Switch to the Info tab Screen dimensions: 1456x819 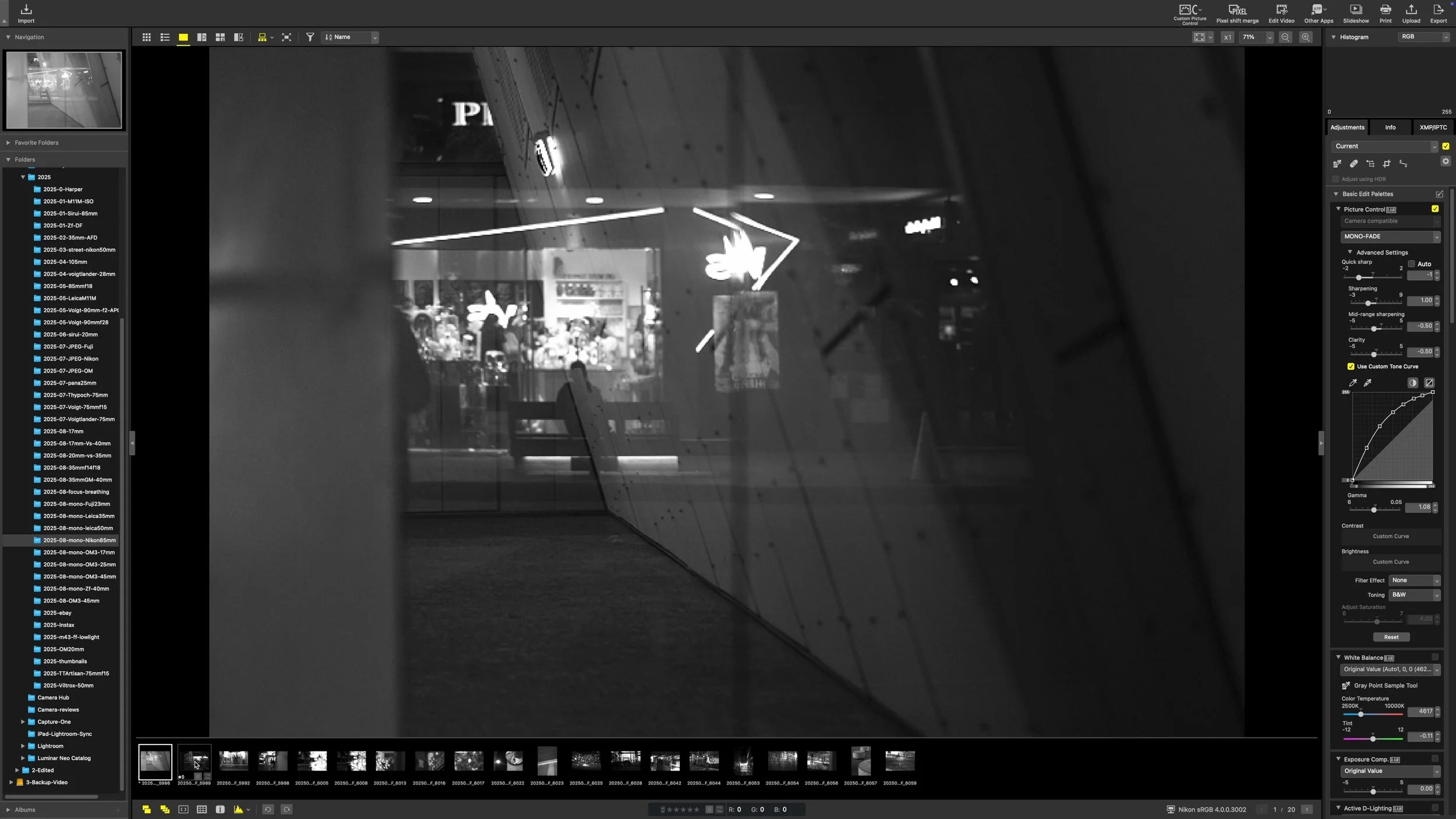coord(1390,127)
